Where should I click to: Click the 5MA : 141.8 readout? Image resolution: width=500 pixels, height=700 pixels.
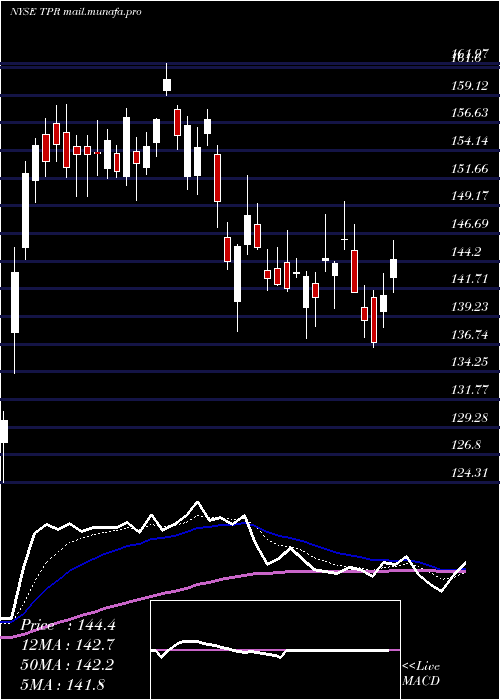point(62,684)
